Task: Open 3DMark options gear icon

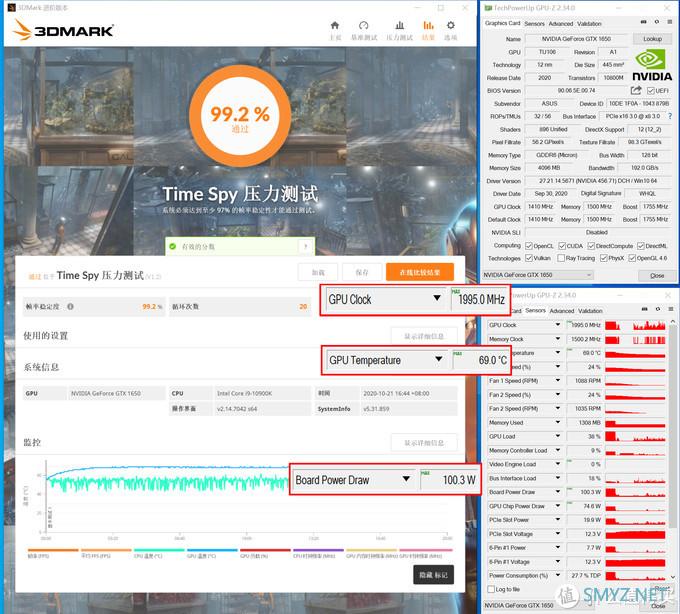Action: 451,26
